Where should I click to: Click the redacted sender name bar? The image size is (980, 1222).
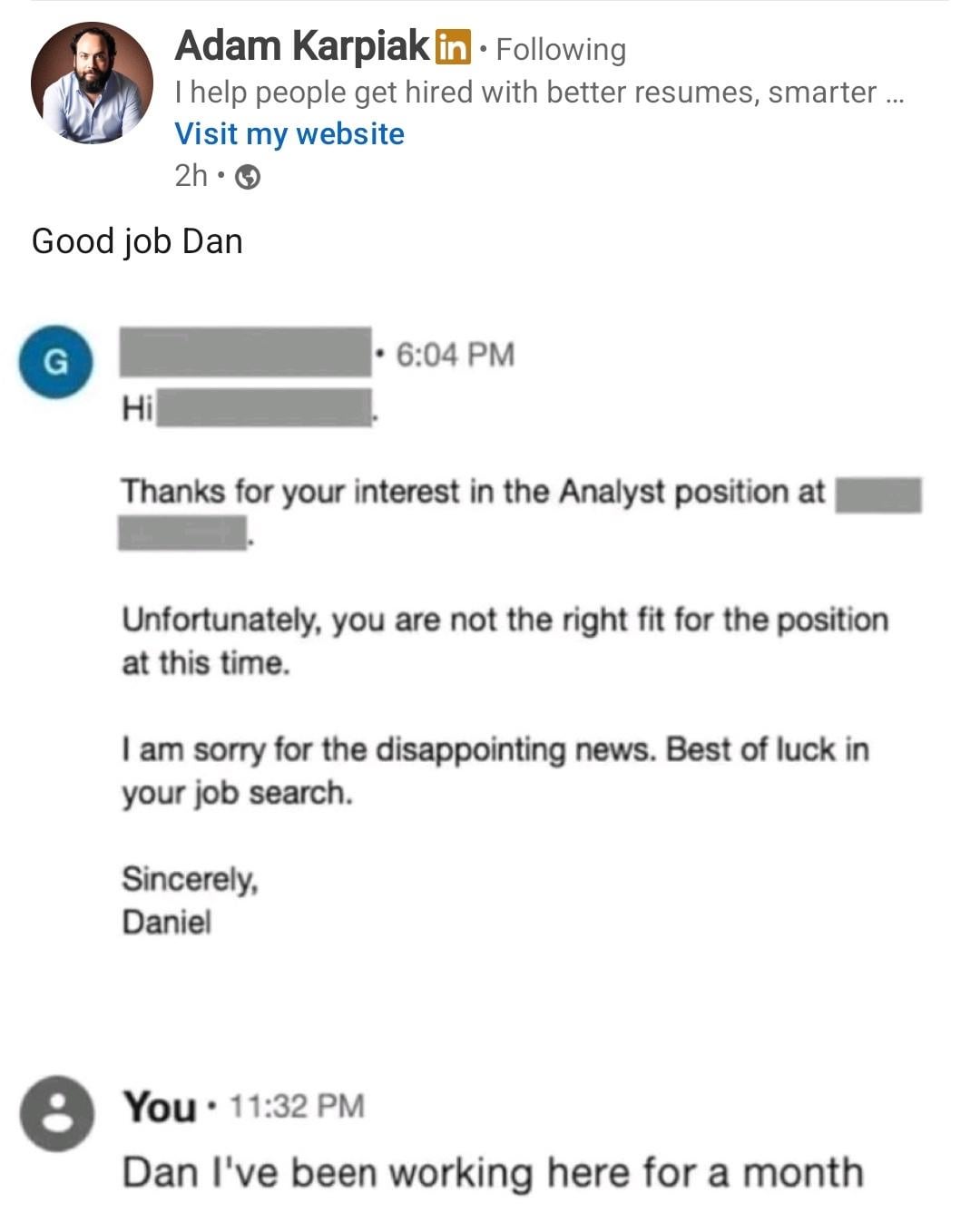tap(245, 352)
